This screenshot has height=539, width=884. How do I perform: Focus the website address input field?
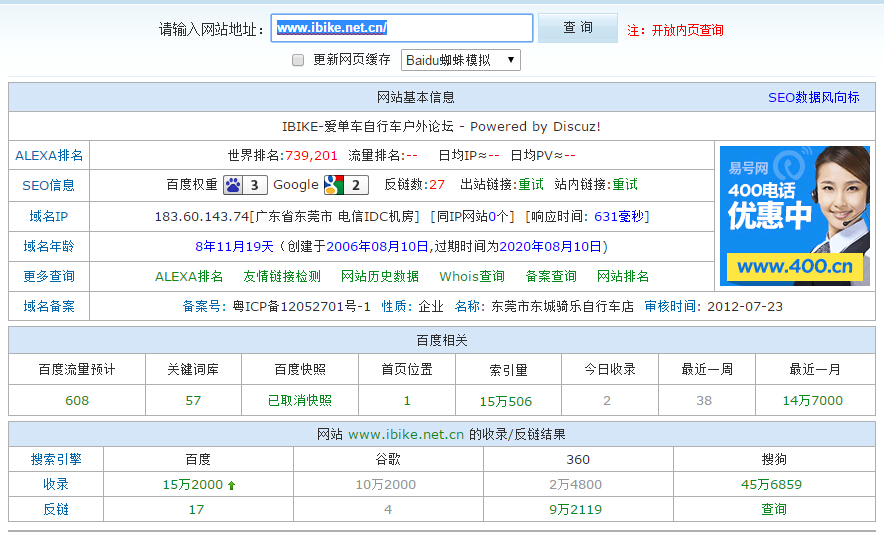coord(402,28)
